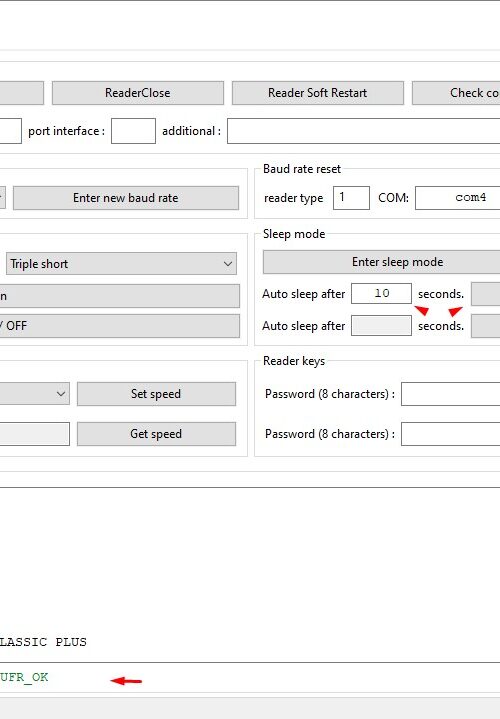Click the ReaderClose button
The width and height of the screenshot is (500, 719).
point(138,93)
